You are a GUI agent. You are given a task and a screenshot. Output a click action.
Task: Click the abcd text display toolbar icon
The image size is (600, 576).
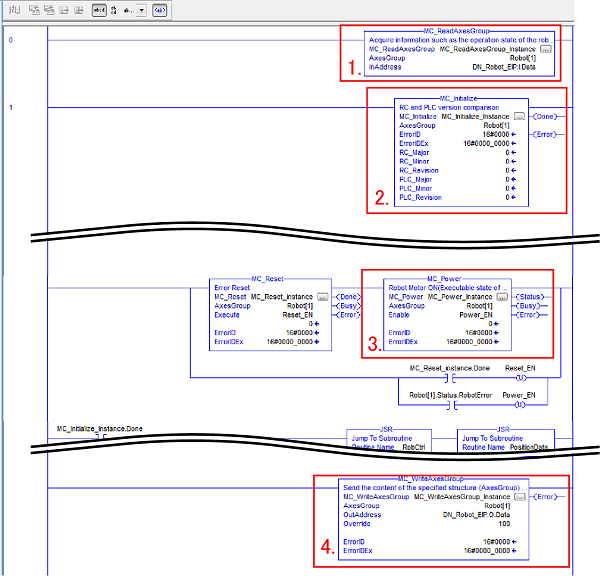(99, 9)
